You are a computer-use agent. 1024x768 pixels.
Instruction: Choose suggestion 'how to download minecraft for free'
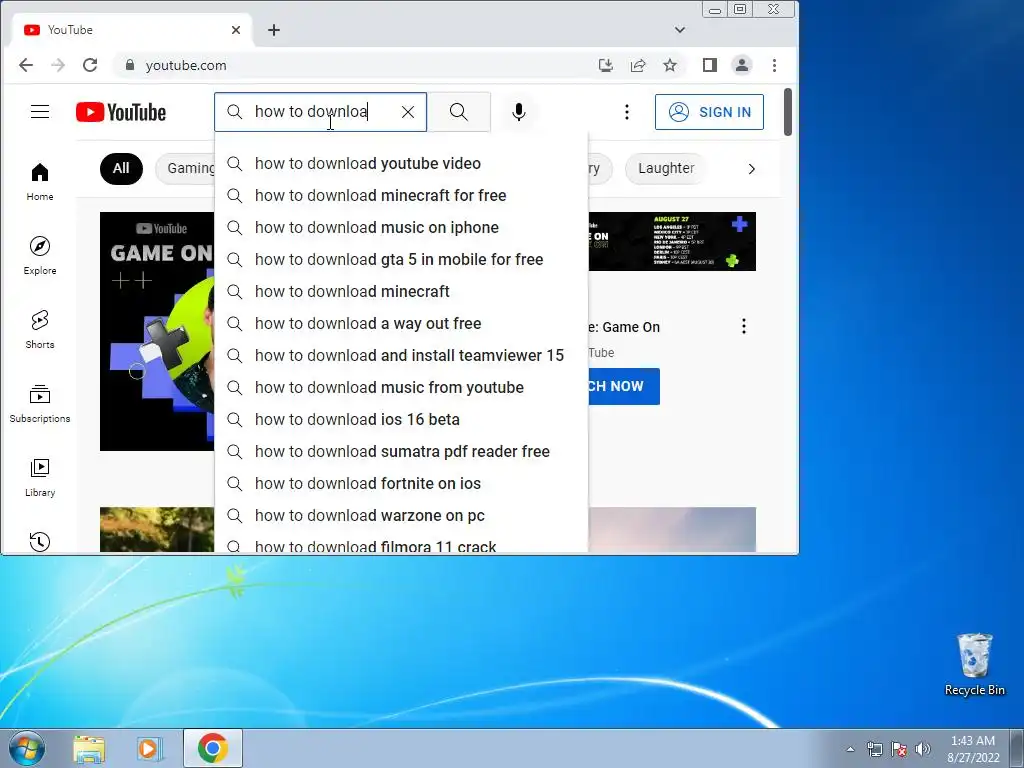pos(401,195)
